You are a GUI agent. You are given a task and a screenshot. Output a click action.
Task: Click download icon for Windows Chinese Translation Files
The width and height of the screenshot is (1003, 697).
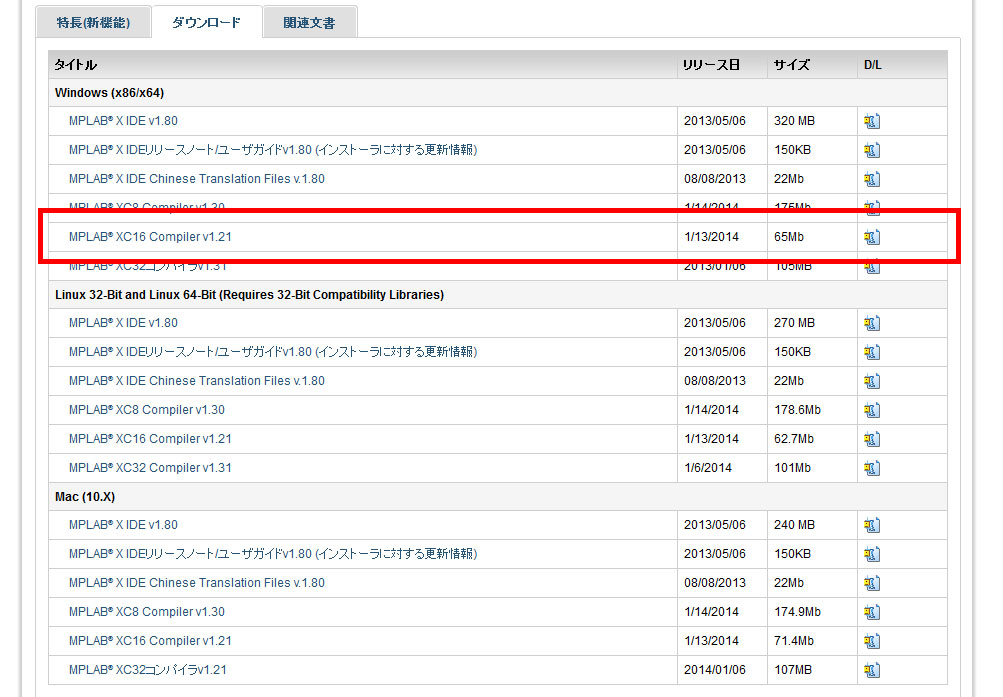pos(871,180)
